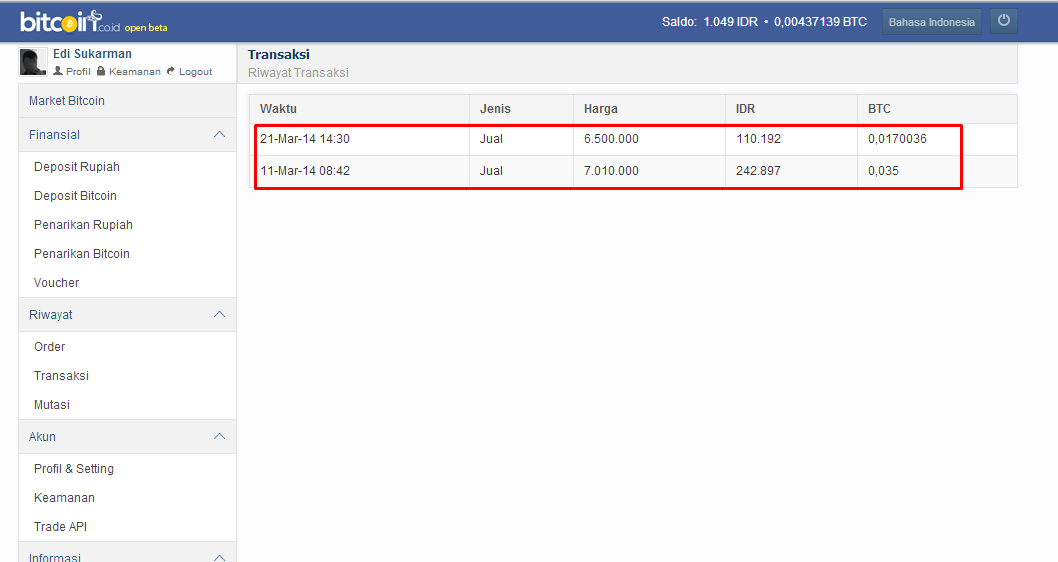Click the price 7.010.000
The width and height of the screenshot is (1058, 562).
coord(611,171)
